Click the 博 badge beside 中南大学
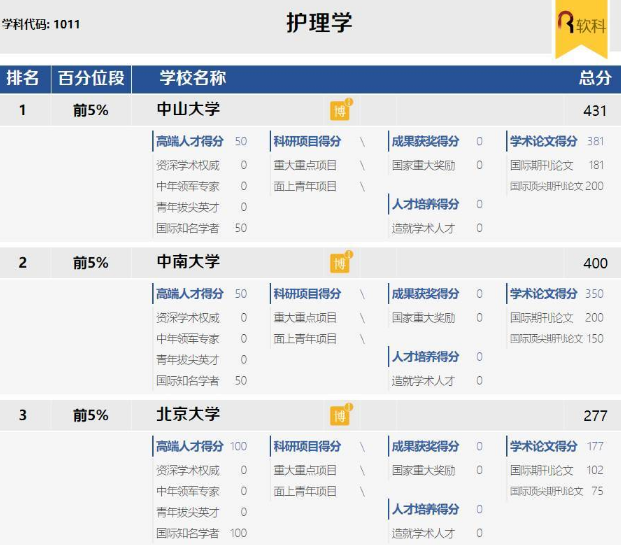This screenshot has width=621, height=545. [340, 263]
